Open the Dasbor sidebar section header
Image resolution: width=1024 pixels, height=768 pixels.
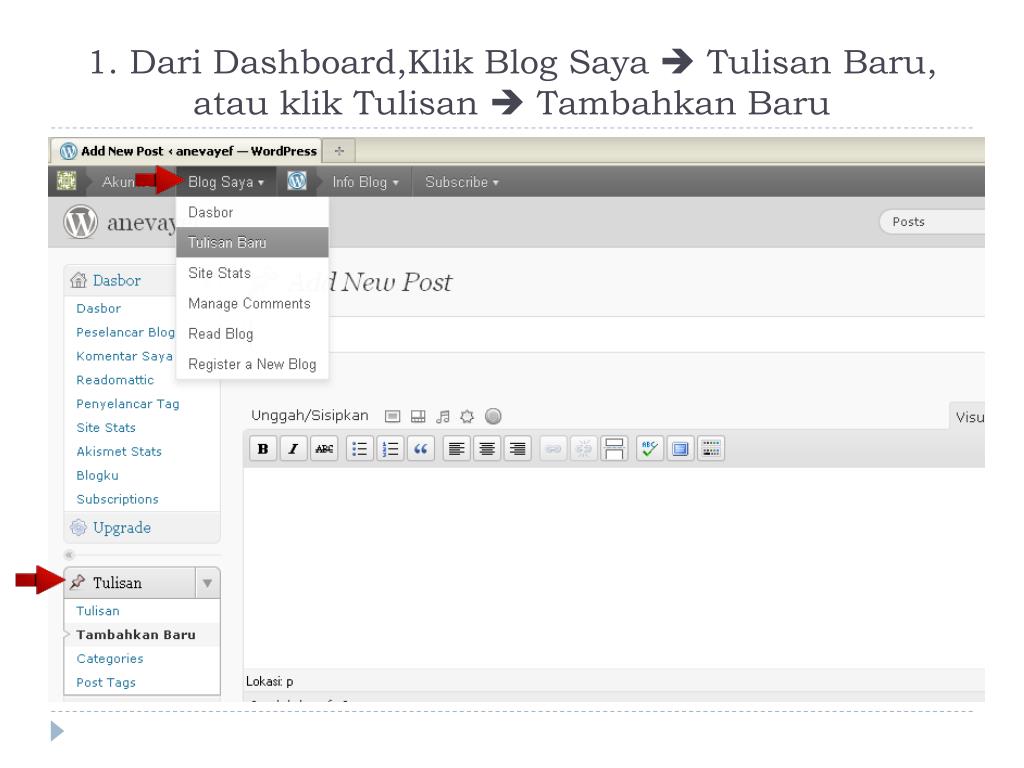click(120, 280)
